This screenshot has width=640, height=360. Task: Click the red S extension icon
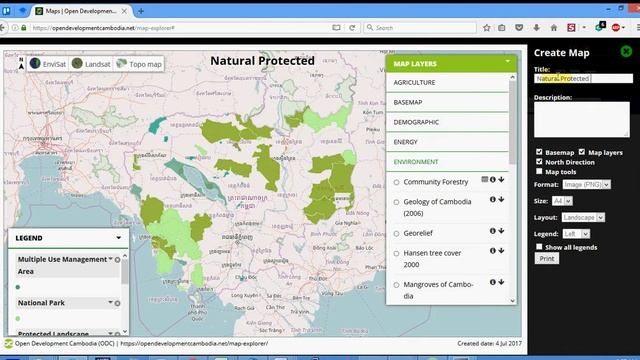(x=571, y=28)
